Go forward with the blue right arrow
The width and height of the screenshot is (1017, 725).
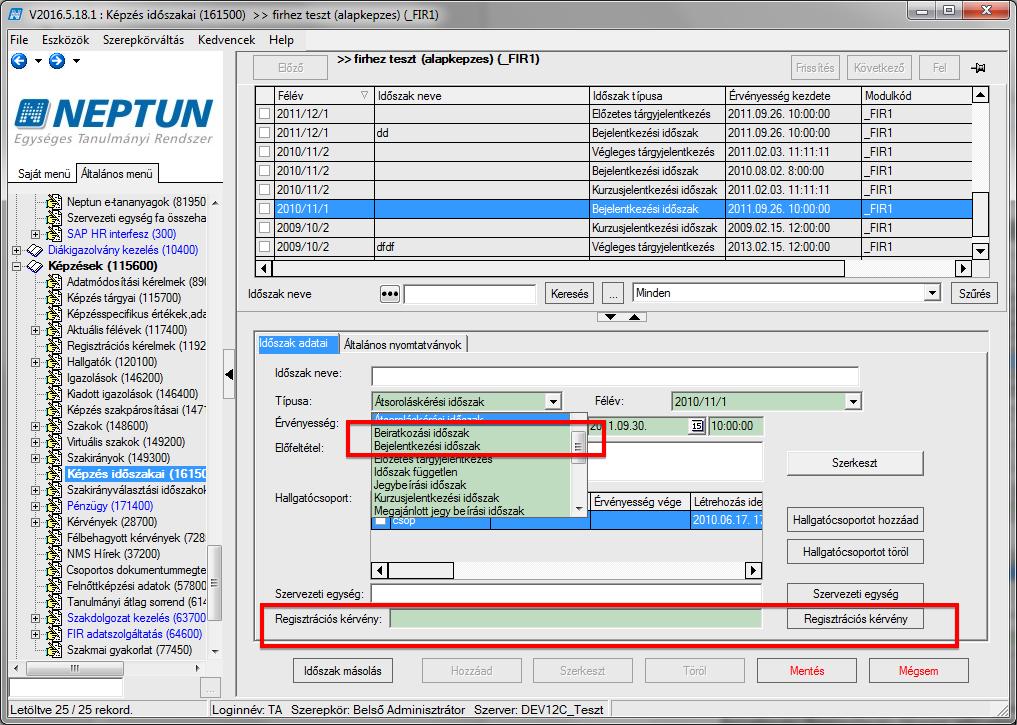(57, 61)
